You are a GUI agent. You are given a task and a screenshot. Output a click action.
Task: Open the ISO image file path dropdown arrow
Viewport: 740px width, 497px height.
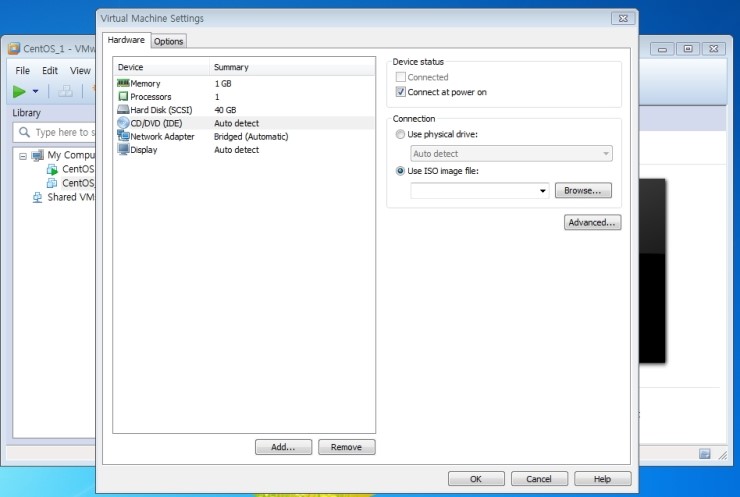pyautogui.click(x=543, y=191)
